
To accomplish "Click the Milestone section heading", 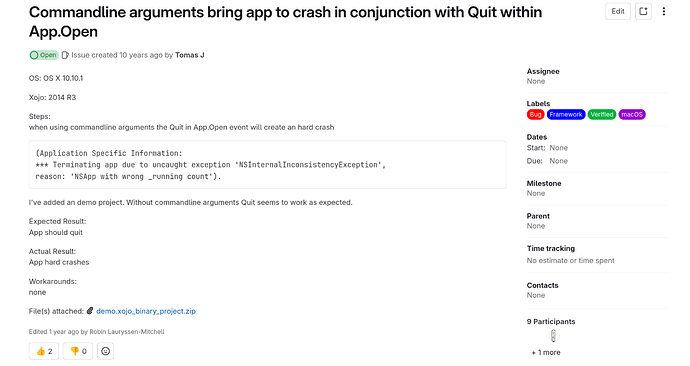I will (544, 183).
